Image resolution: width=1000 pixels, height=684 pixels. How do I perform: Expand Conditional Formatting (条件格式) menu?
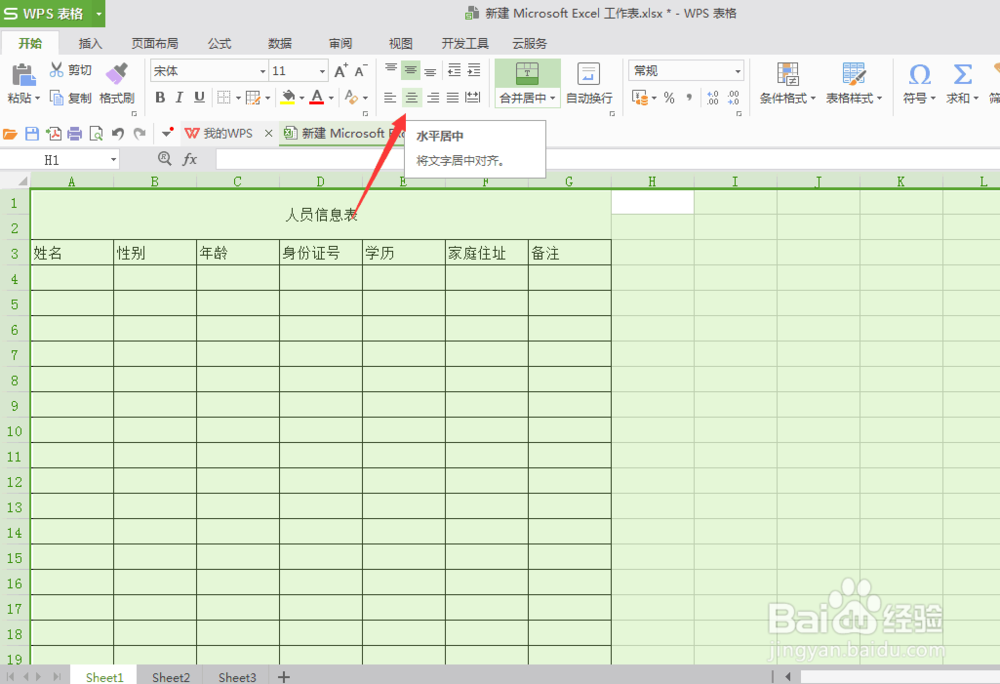813,98
